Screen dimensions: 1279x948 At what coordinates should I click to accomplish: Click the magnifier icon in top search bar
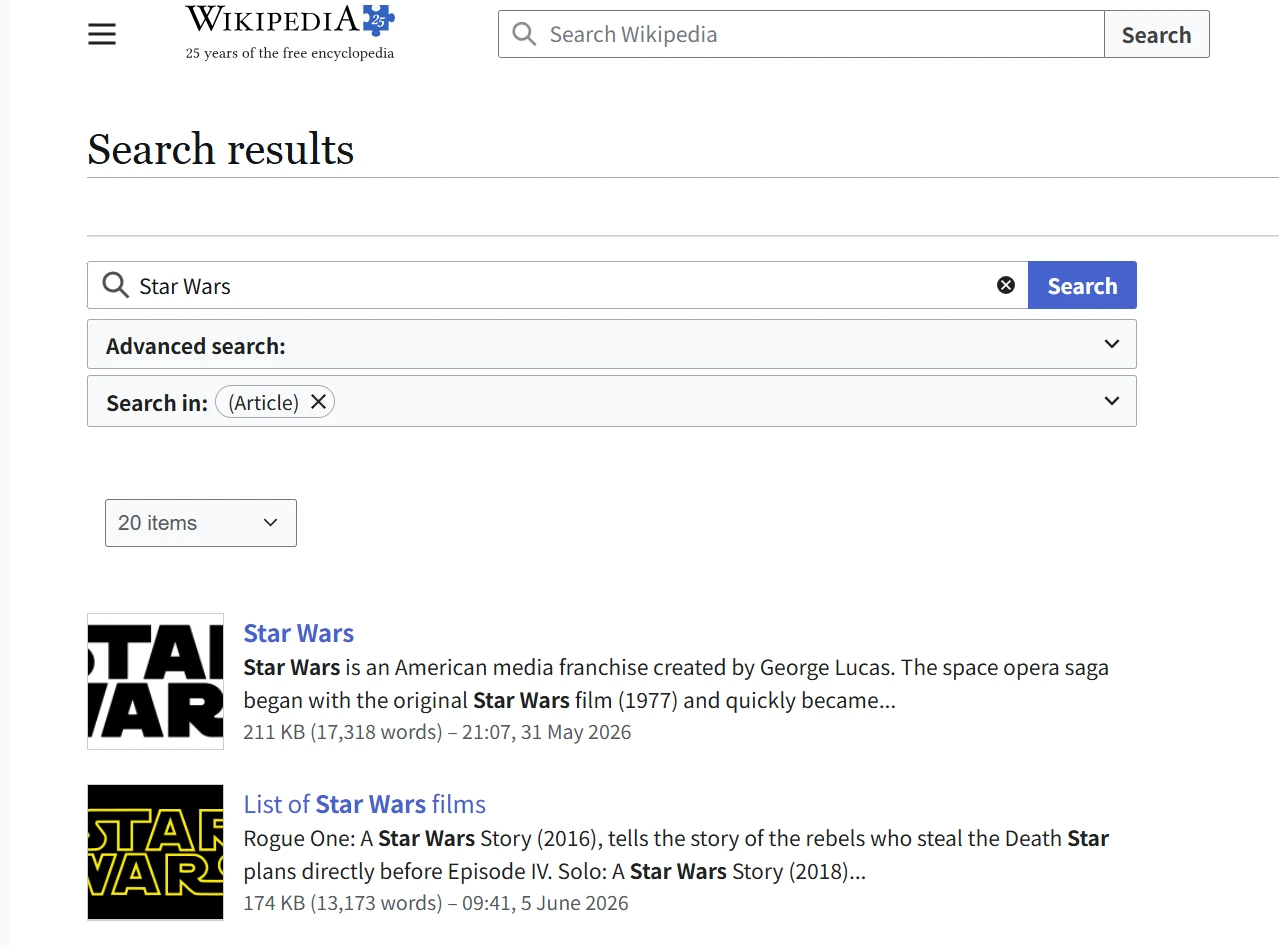(524, 34)
